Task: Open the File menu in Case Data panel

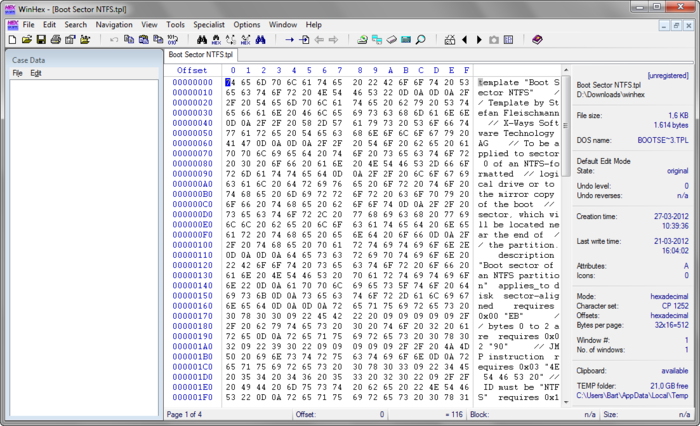Action: (16, 73)
